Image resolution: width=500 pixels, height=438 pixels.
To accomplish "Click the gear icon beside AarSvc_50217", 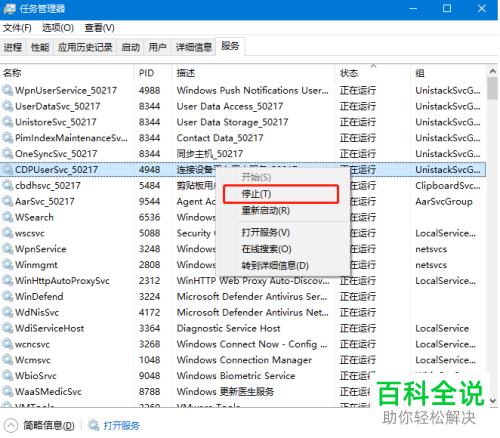I will tap(7, 201).
